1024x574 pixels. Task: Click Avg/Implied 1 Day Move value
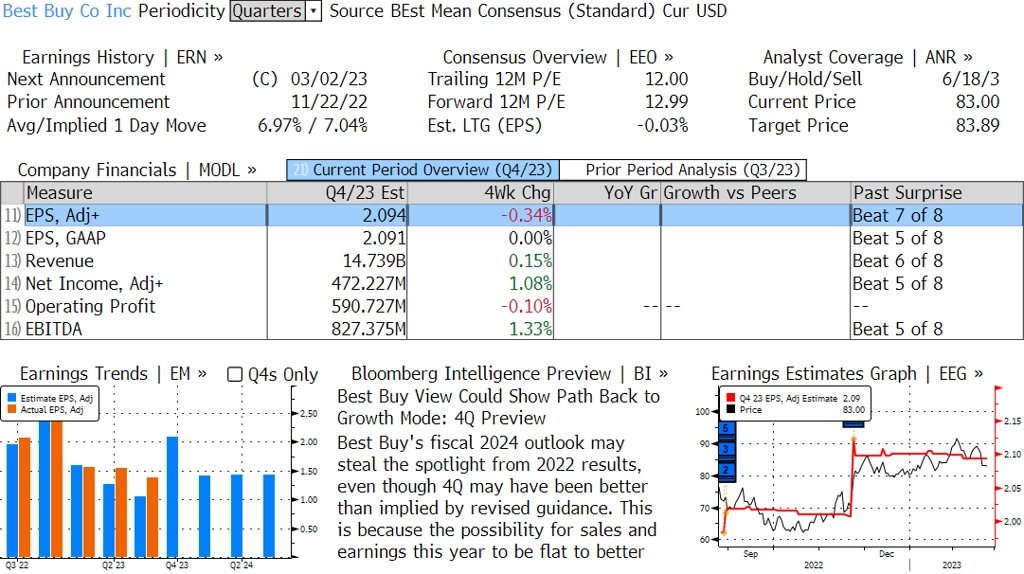[x=313, y=125]
